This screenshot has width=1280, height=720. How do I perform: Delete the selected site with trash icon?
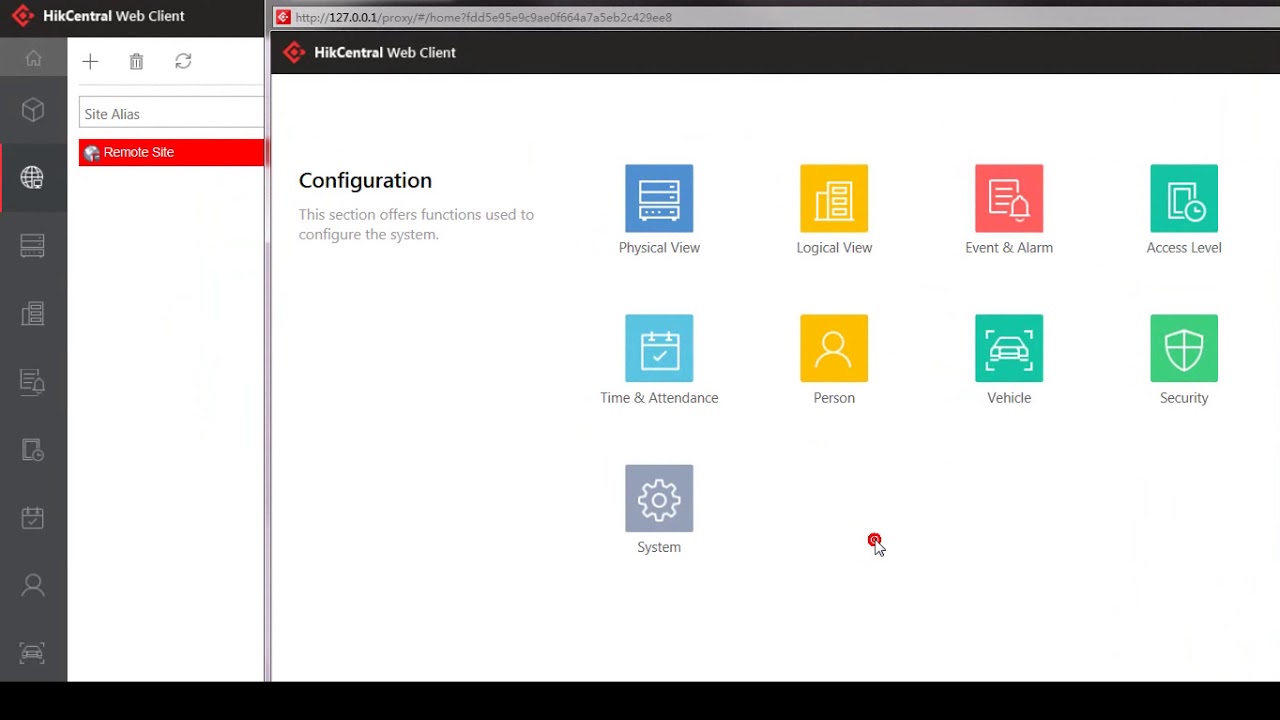click(x=136, y=62)
